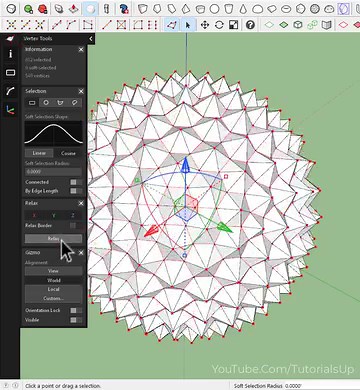Screen dimensions: 360x390
Task: Click the red square with diagonals icon
Action: click(x=121, y=25)
